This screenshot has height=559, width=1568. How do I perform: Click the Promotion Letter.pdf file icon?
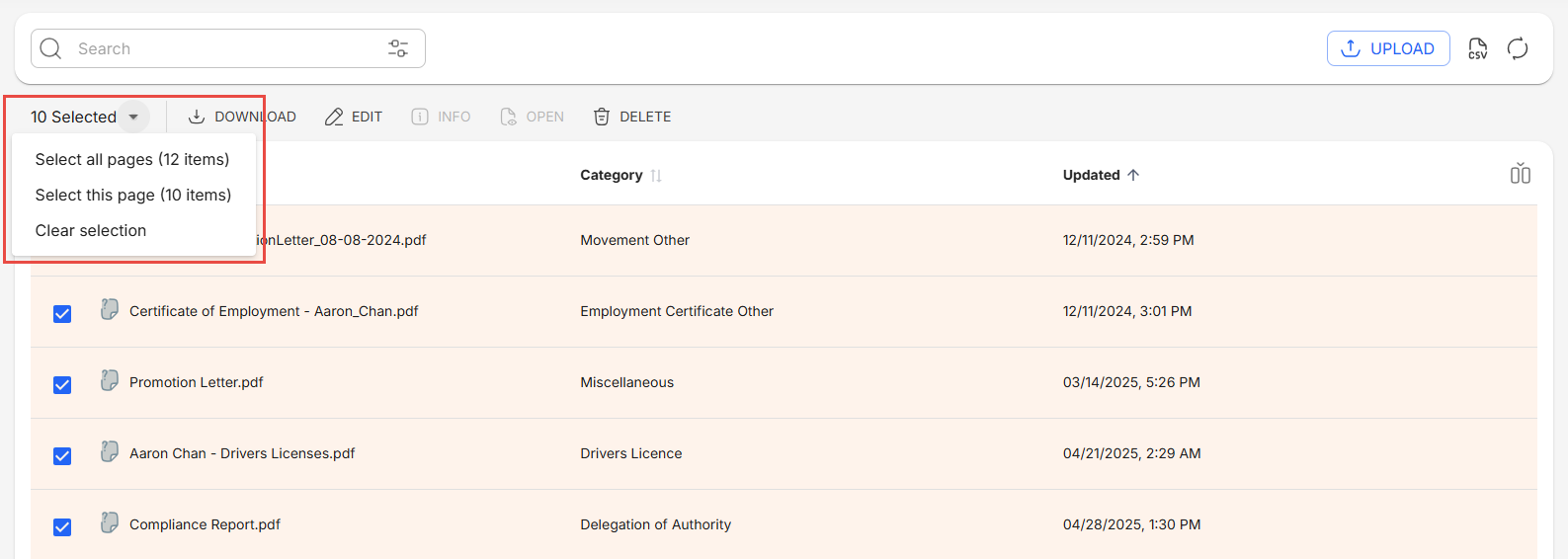(x=110, y=381)
